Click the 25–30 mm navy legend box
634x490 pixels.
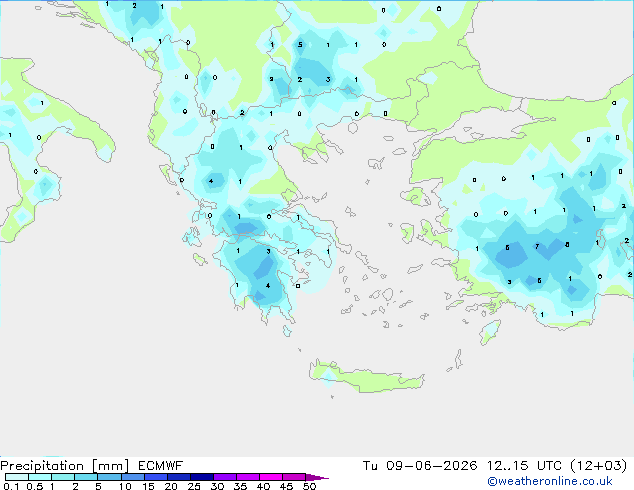tap(202, 477)
